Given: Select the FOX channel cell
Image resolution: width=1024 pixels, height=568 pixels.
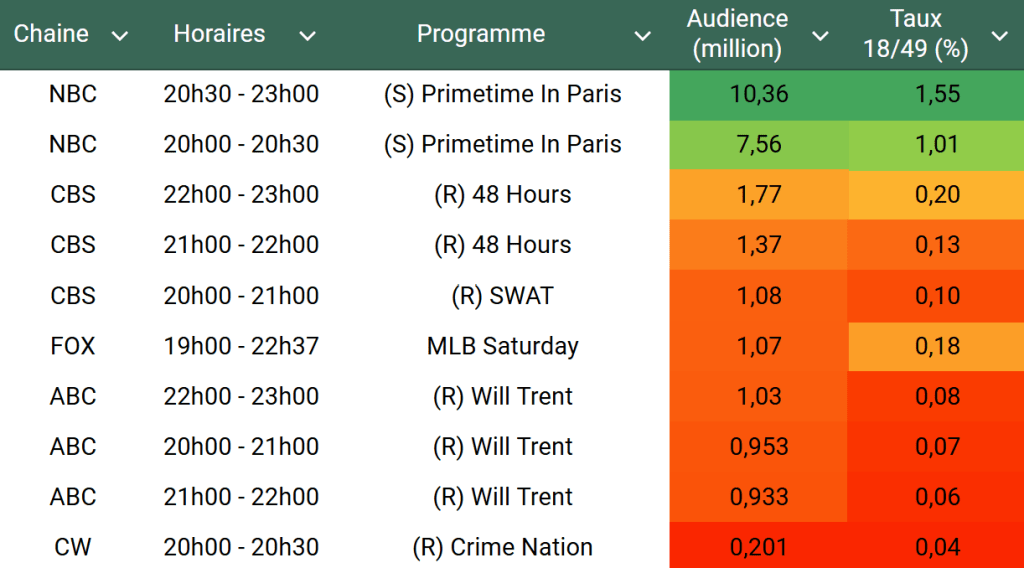Looking at the screenshot, I should click(x=73, y=347).
